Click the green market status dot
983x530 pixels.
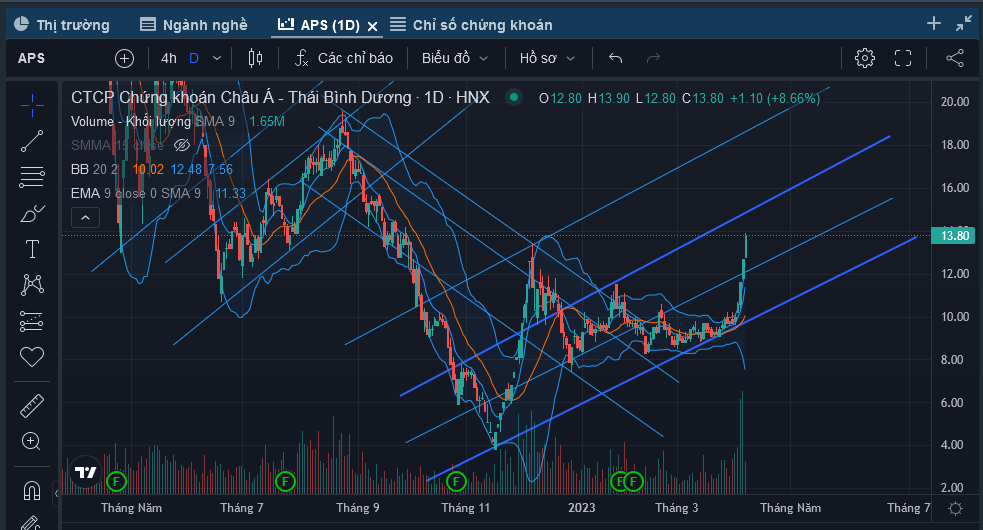514,97
